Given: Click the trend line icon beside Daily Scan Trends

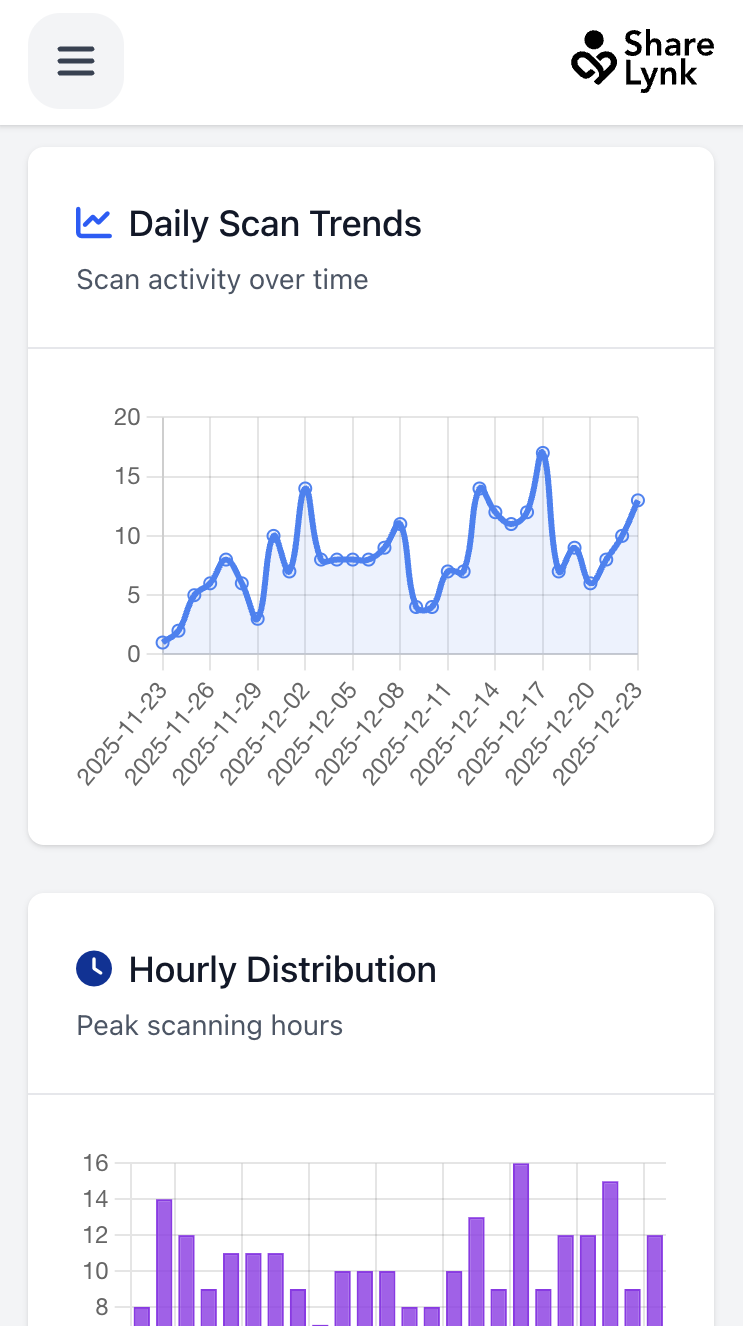Looking at the screenshot, I should pos(94,223).
